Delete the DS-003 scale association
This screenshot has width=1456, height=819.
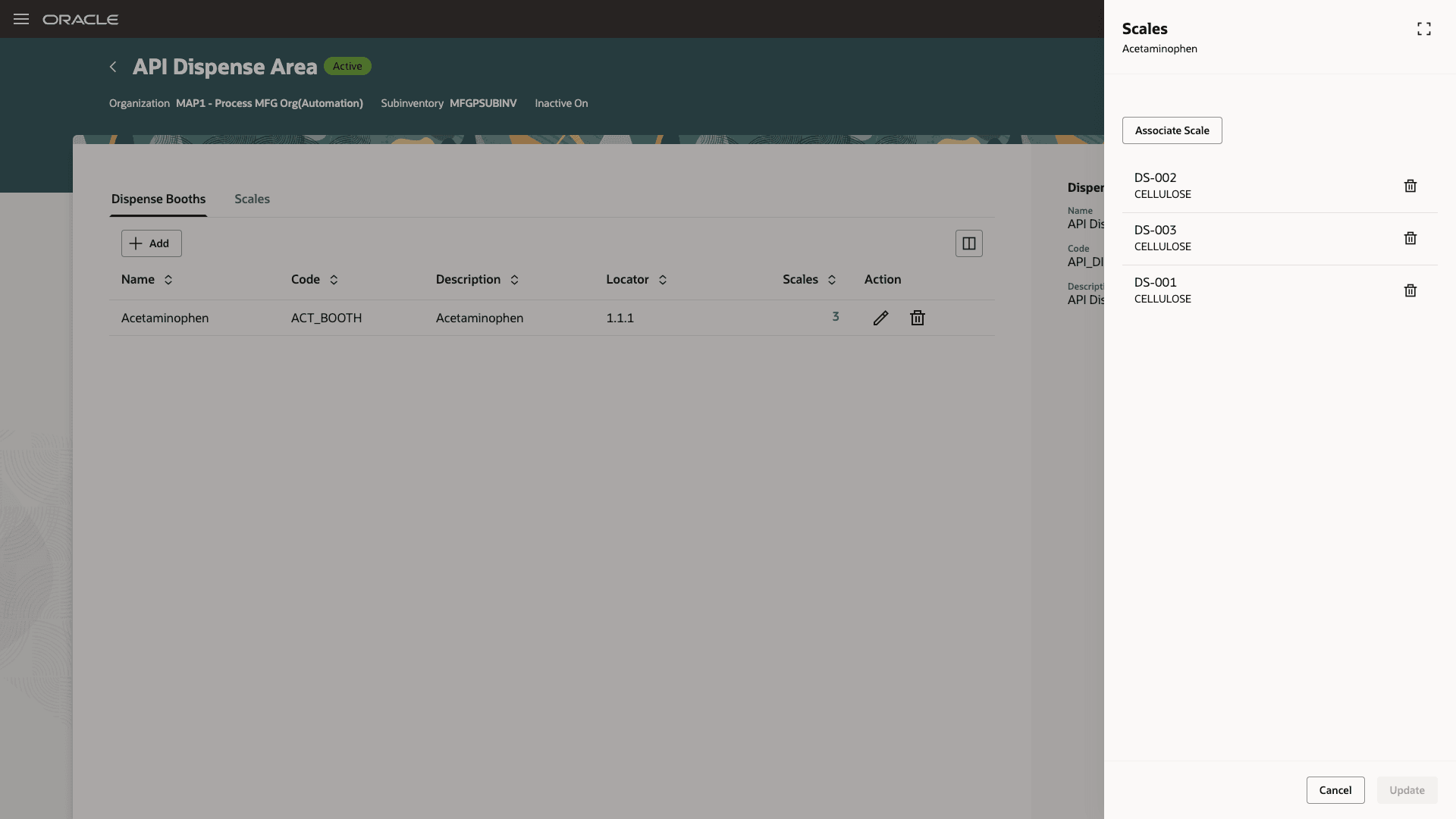(x=1410, y=238)
